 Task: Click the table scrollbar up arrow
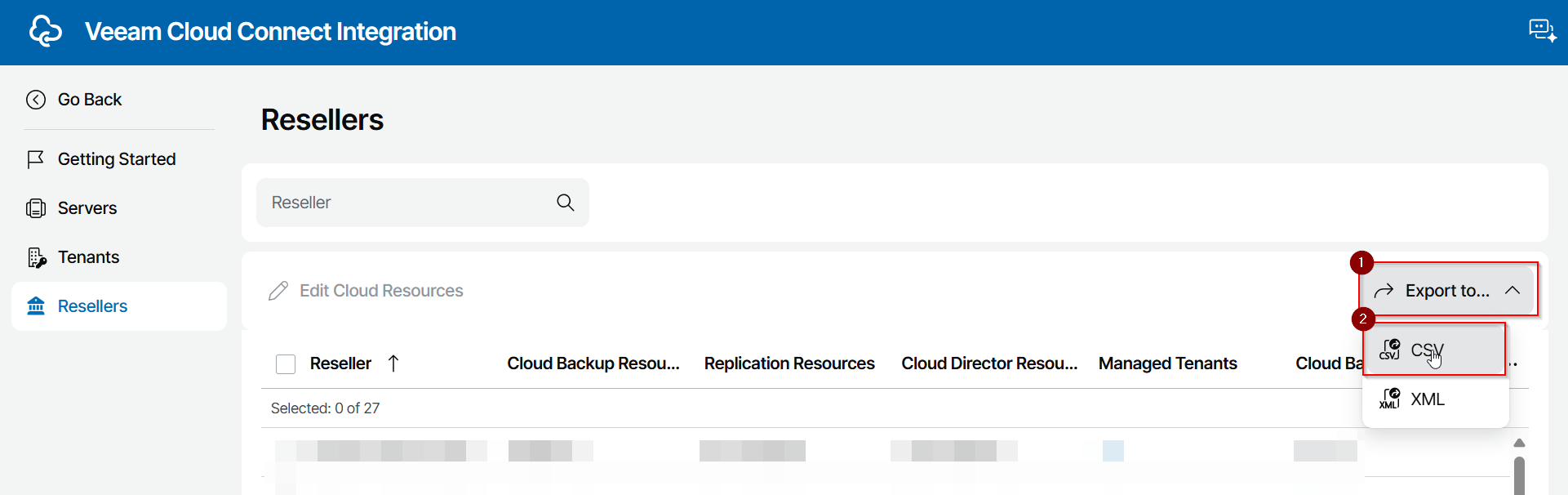click(x=1519, y=443)
